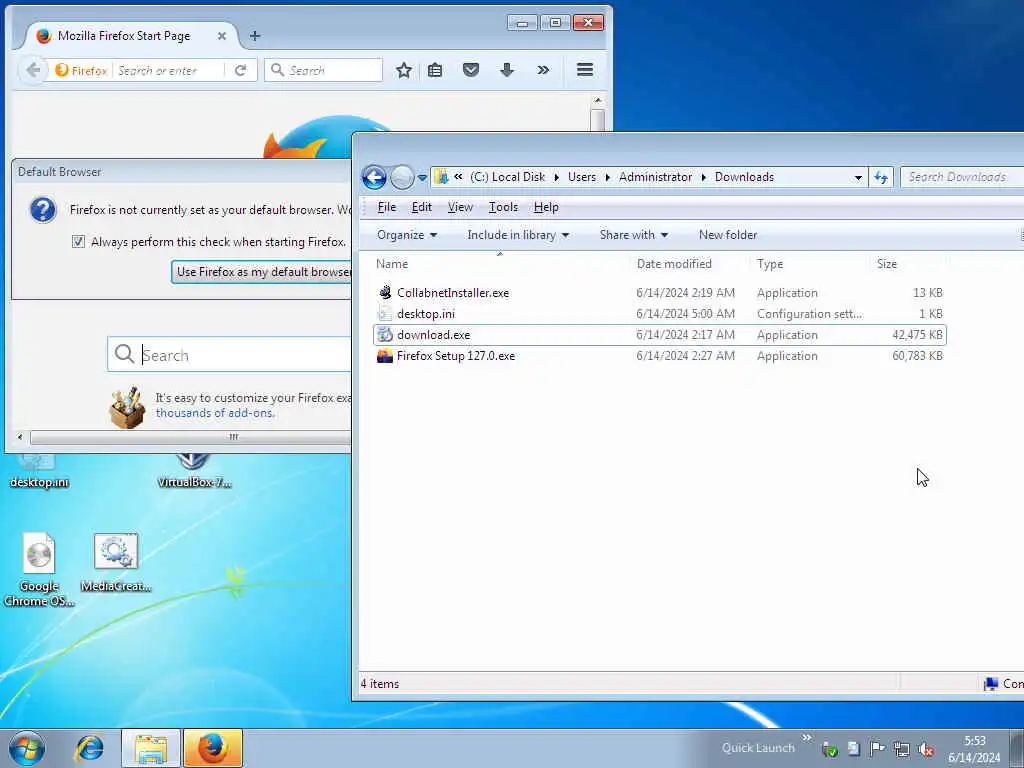Select the MediaCreat... desktop icon
Screen dimensions: 1024x768
click(x=116, y=563)
